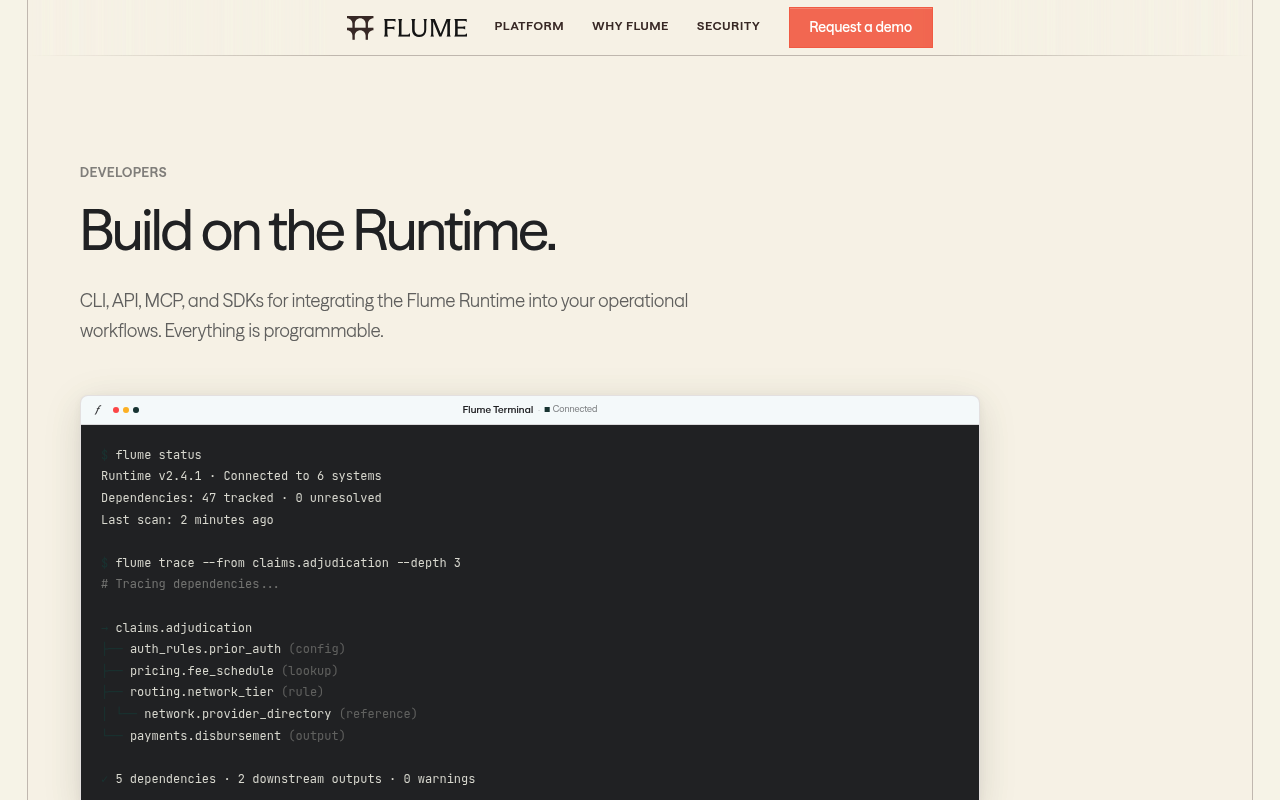Click the terminal italic f icon
This screenshot has width=1280, height=800.
(x=98, y=410)
